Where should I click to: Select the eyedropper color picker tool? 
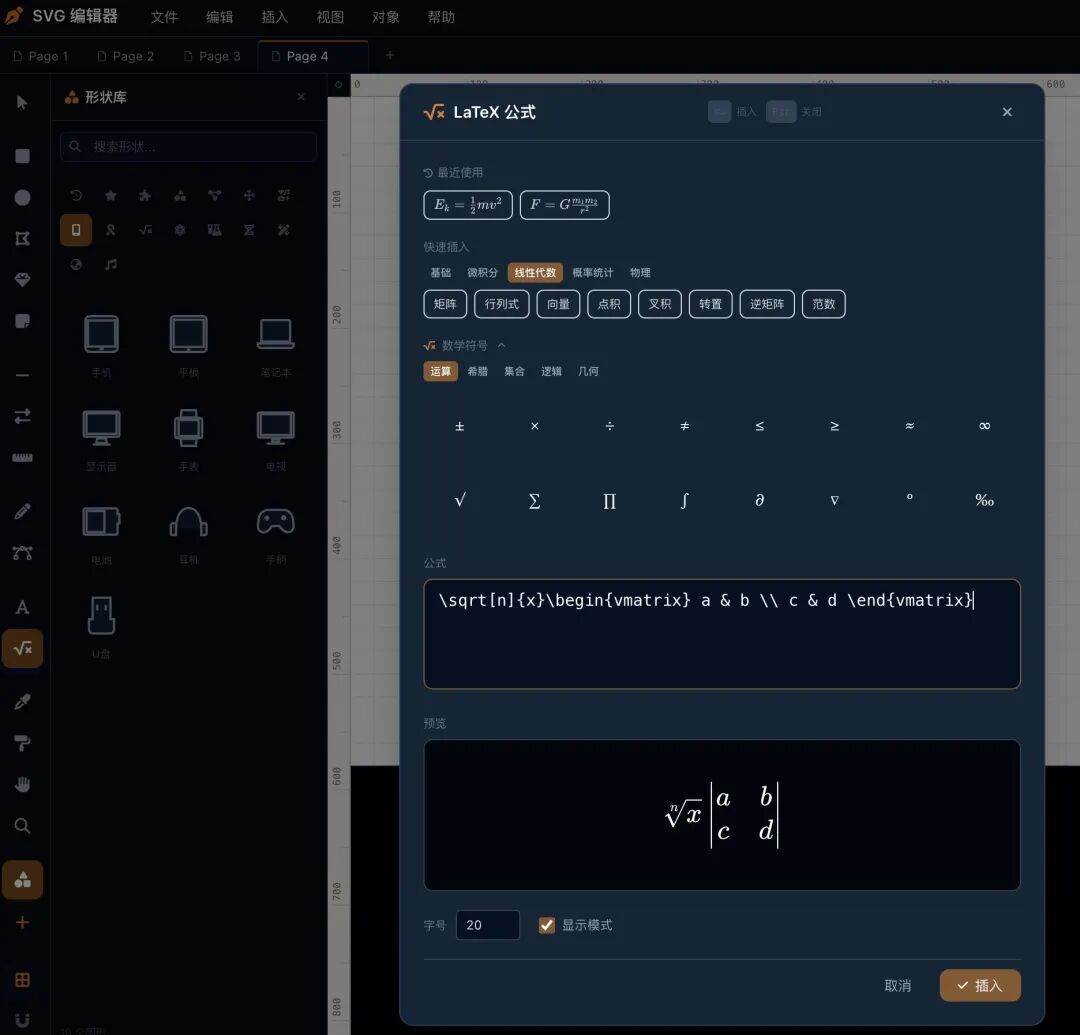coord(22,702)
